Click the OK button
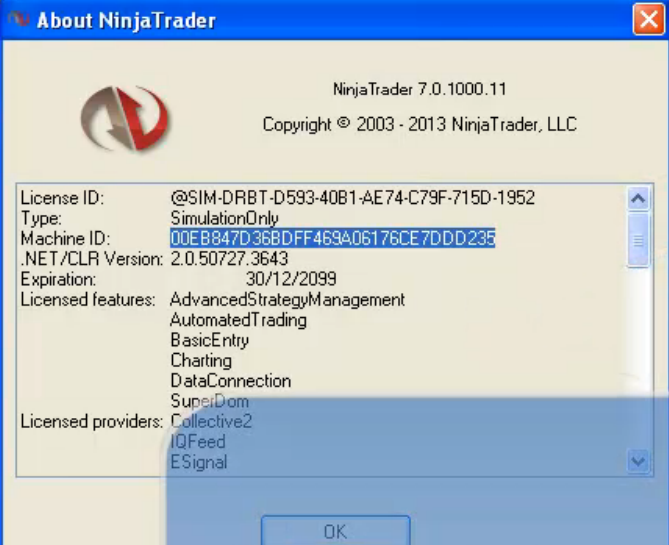Image resolution: width=669 pixels, height=545 pixels. 336,530
